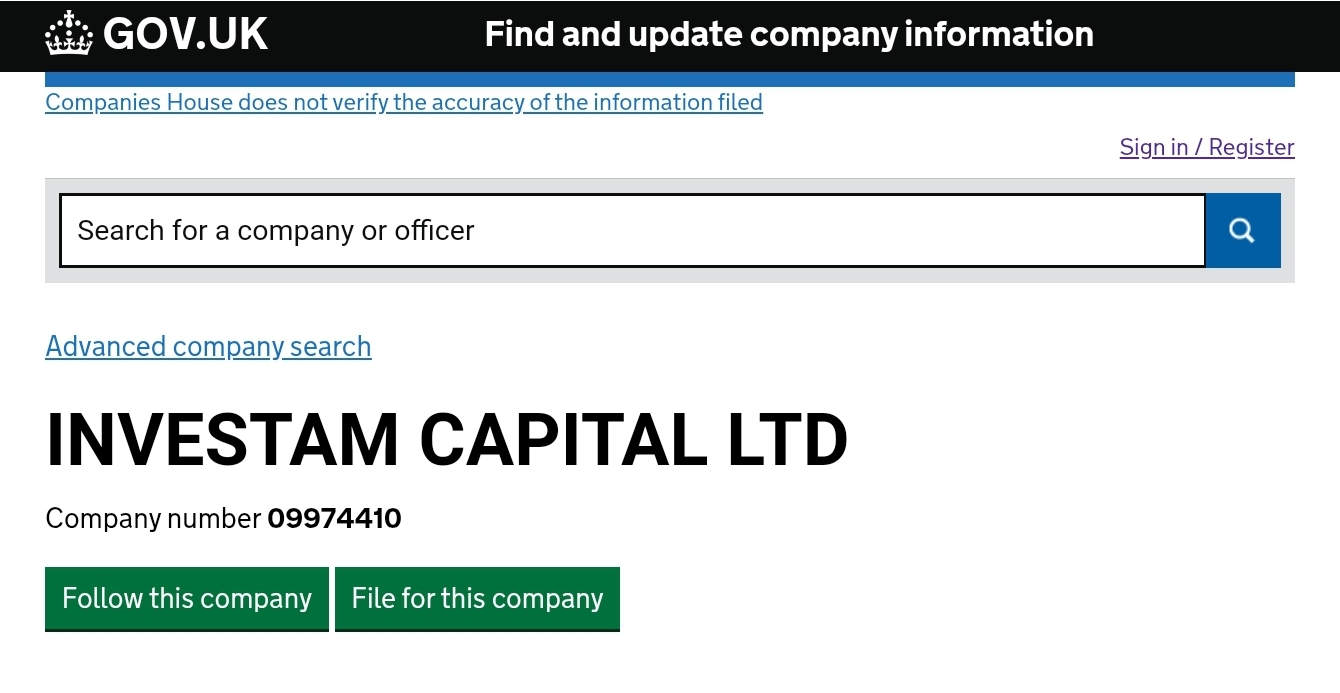Click the word Register in sign-in link
This screenshot has height=693, width=1340.
point(1252,147)
